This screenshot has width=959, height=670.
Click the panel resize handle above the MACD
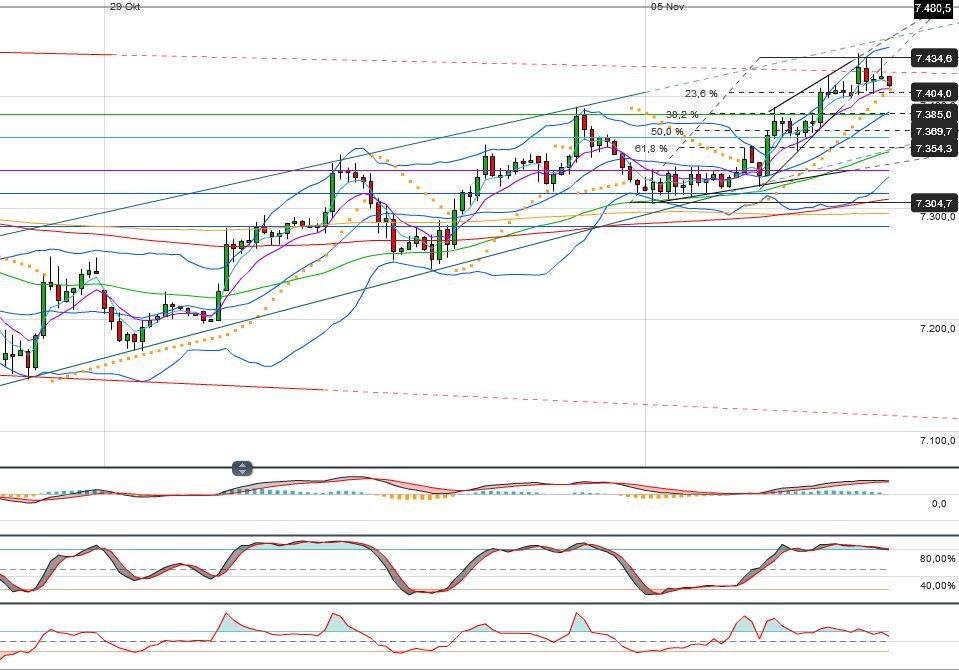click(244, 468)
